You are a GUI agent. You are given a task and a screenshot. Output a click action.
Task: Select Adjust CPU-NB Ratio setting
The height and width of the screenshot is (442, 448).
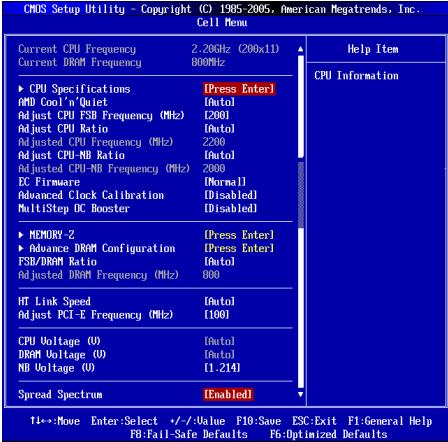[x=72, y=155]
